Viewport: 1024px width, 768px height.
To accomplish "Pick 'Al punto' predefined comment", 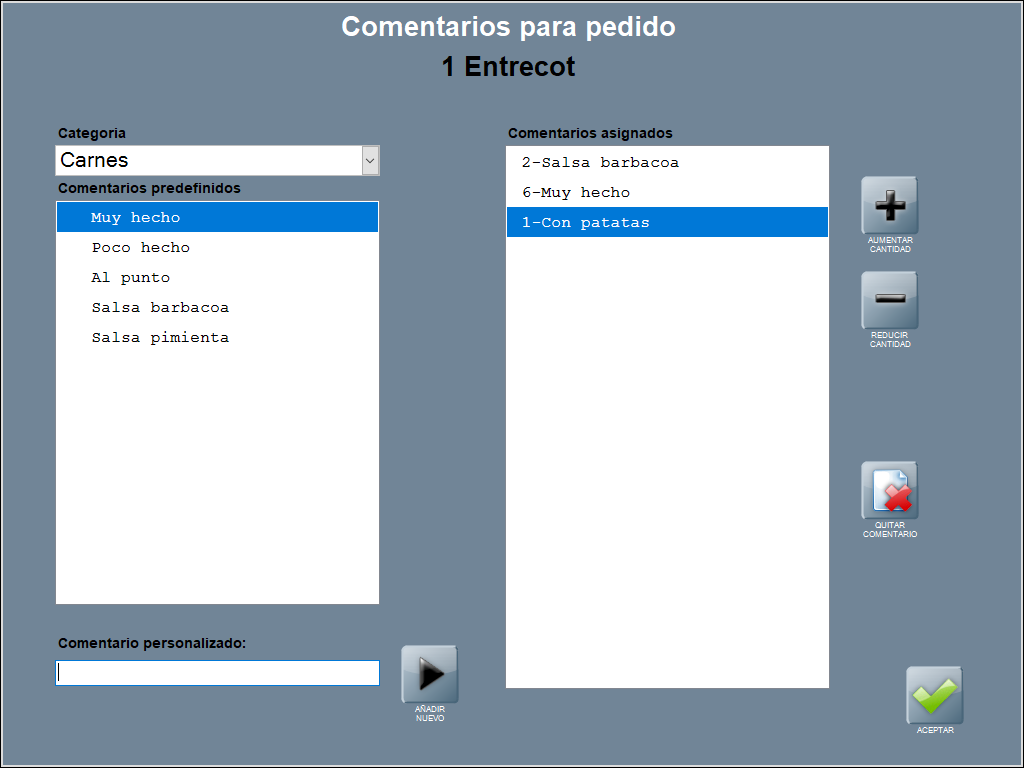I will 131,277.
